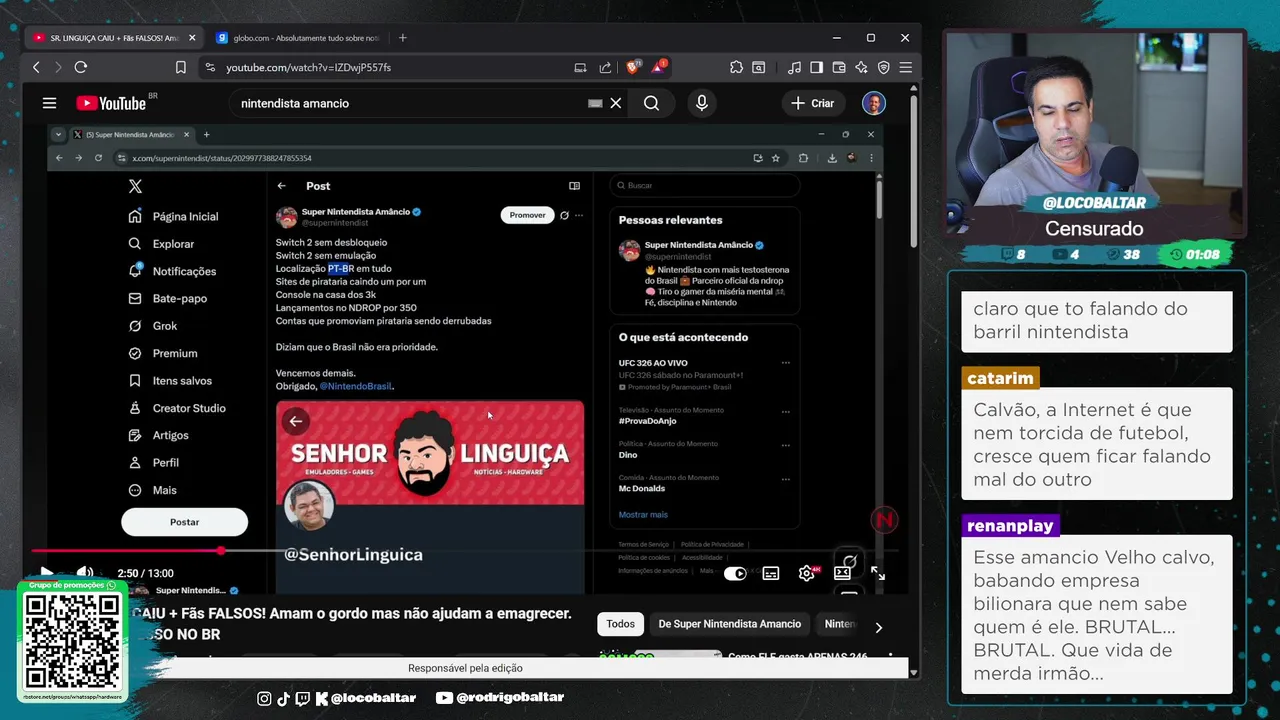1280x720 pixels.
Task: Bookmark this page in the browser
Action: [x=180, y=67]
